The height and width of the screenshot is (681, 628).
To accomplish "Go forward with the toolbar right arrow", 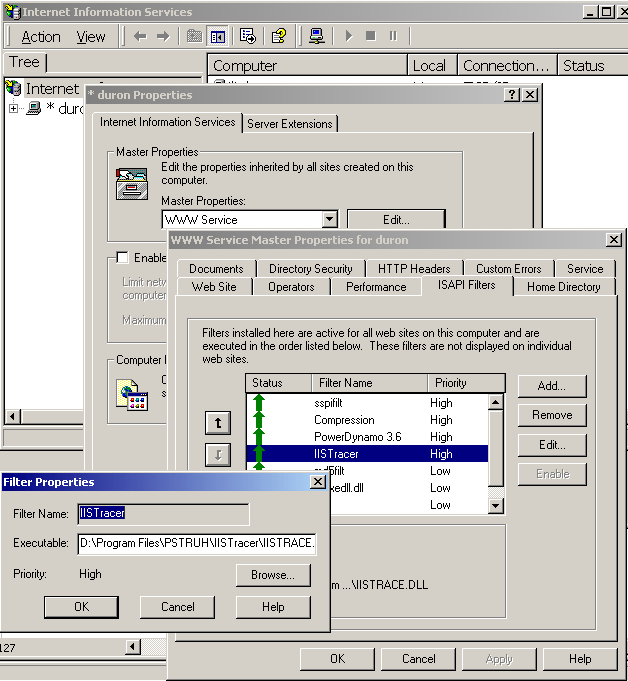I will pos(163,36).
